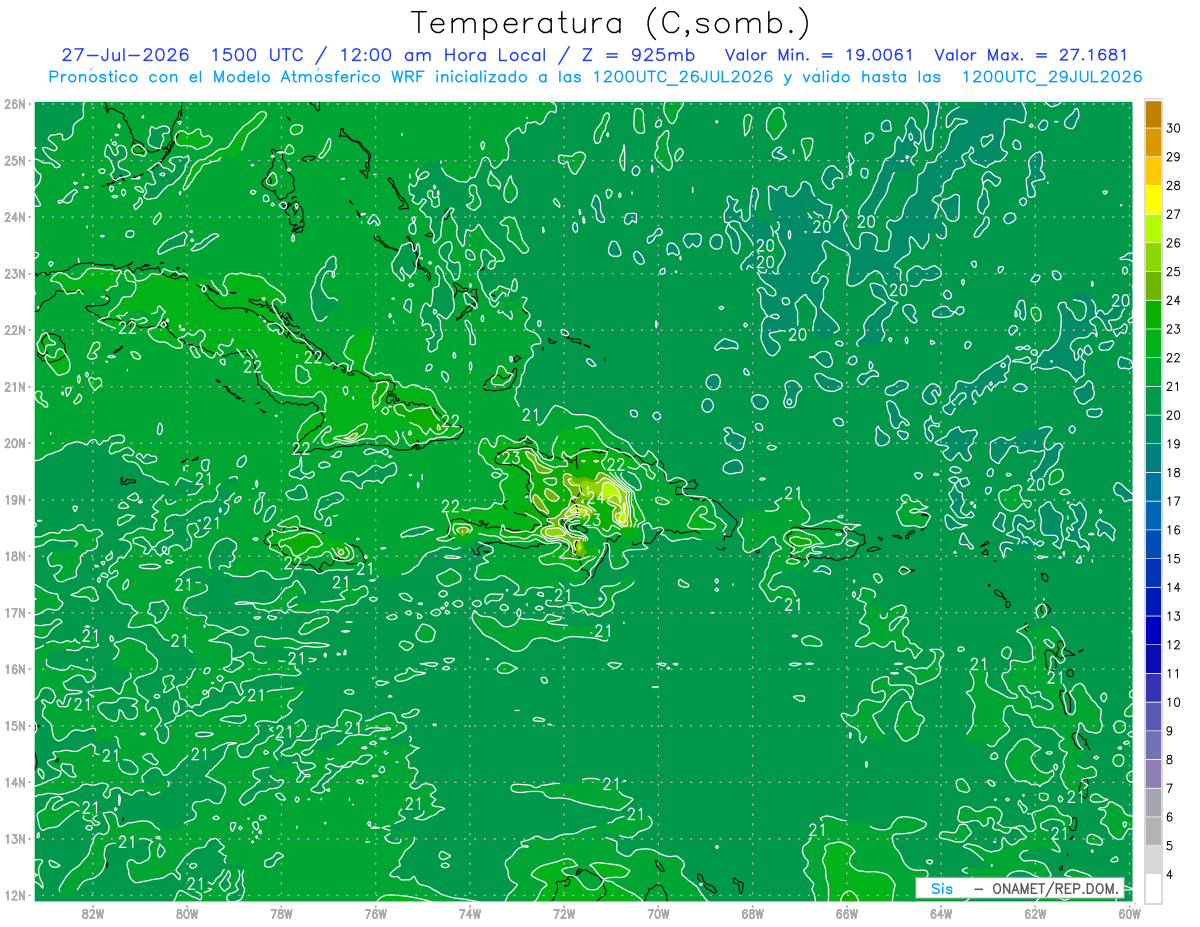1200x927 pixels.
Task: Click the white swatch below the 4 label
Action: (1153, 890)
